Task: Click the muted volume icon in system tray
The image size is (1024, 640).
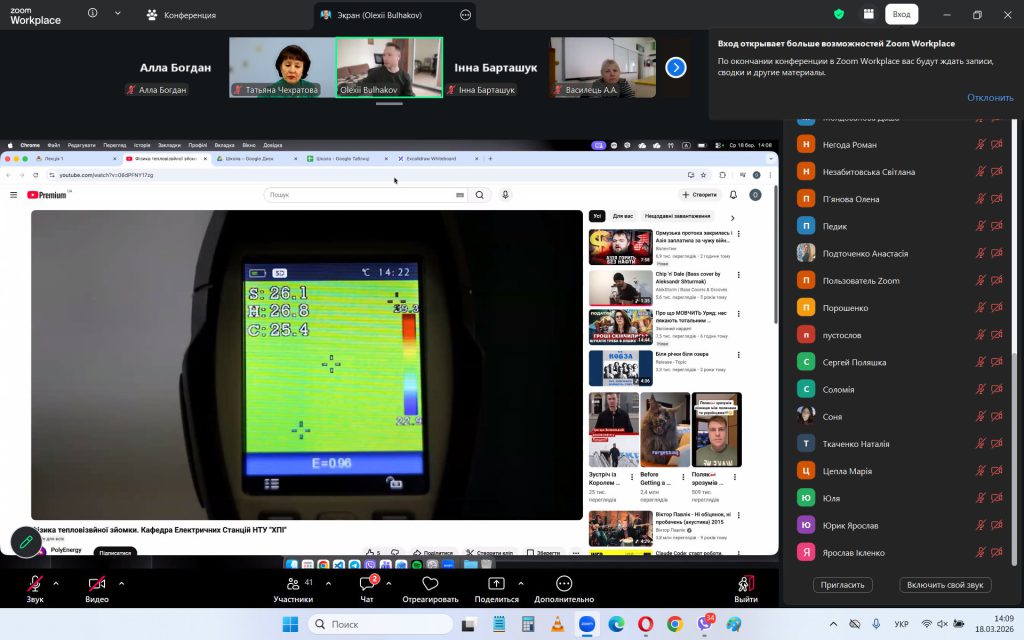Action: (x=942, y=624)
